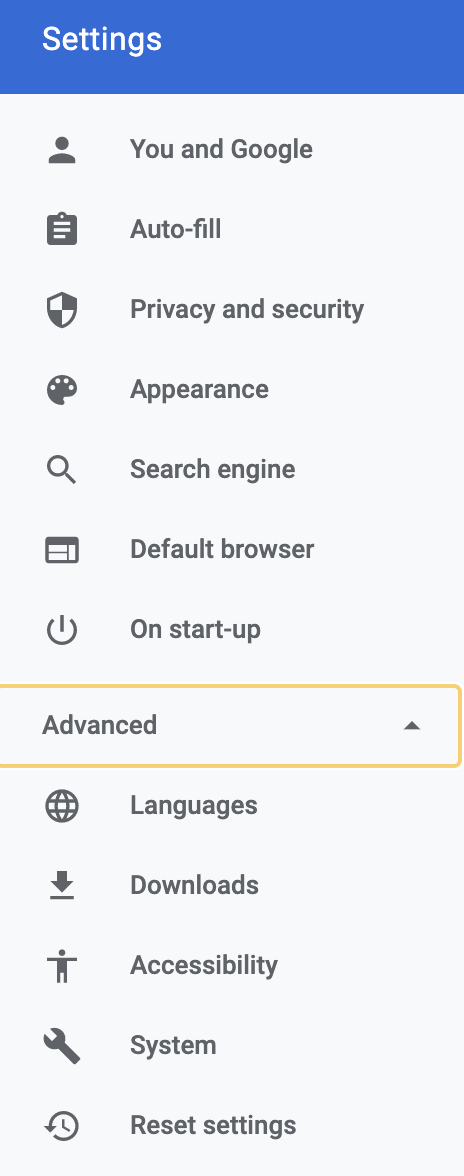Click the Settings title header
The width and height of the screenshot is (464, 1176).
pyautogui.click(x=102, y=39)
